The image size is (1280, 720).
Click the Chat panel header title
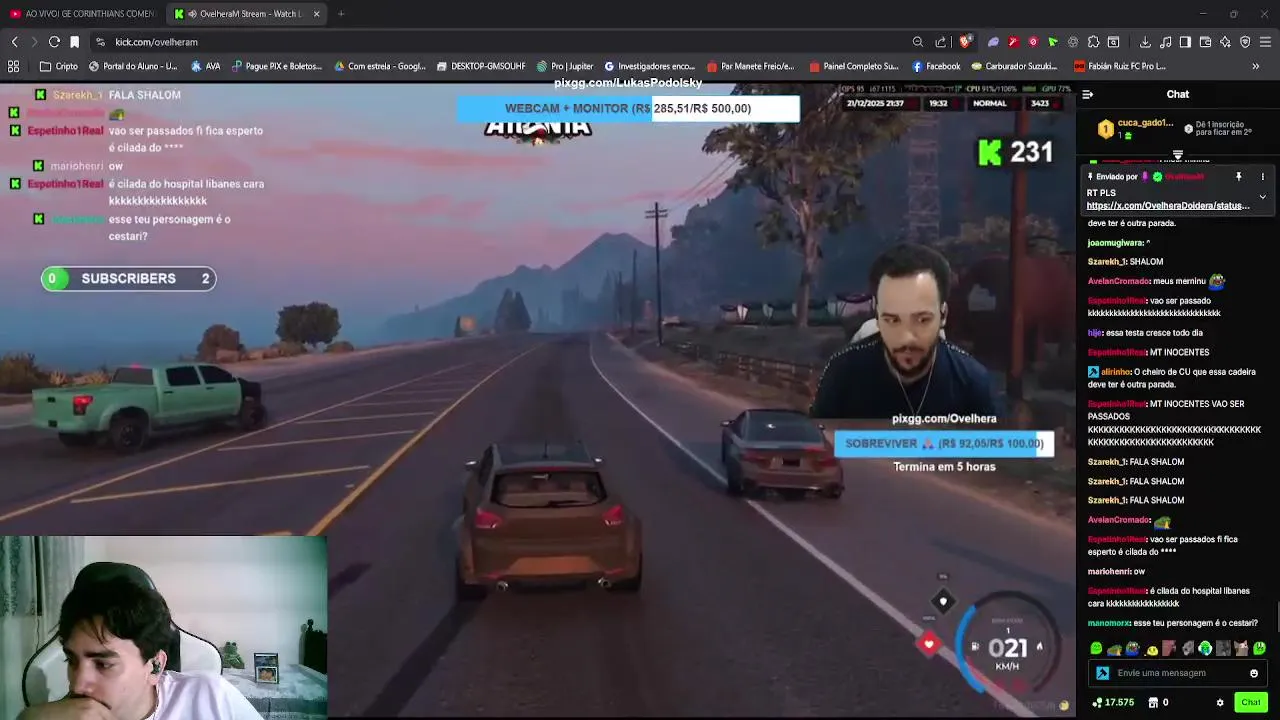(x=1178, y=94)
